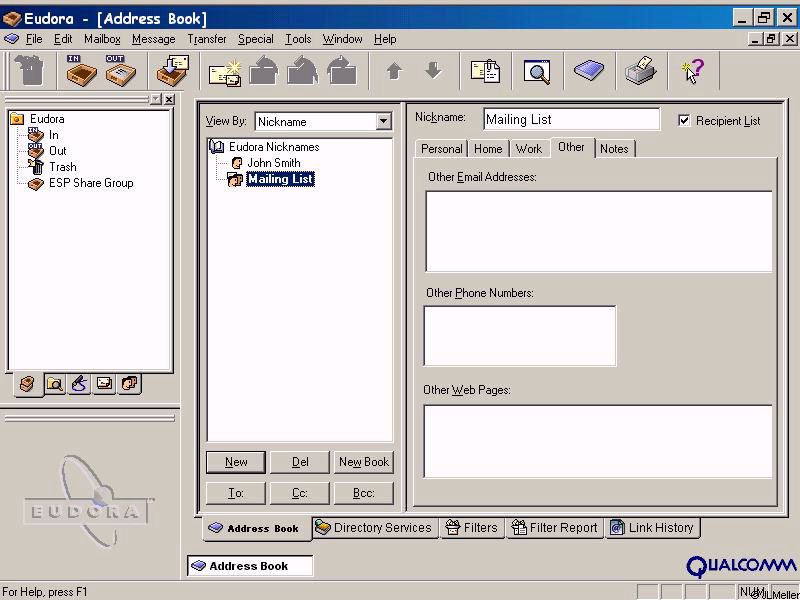Create a new message with the toolbar icon
The height and width of the screenshot is (600, 800).
[x=225, y=71]
